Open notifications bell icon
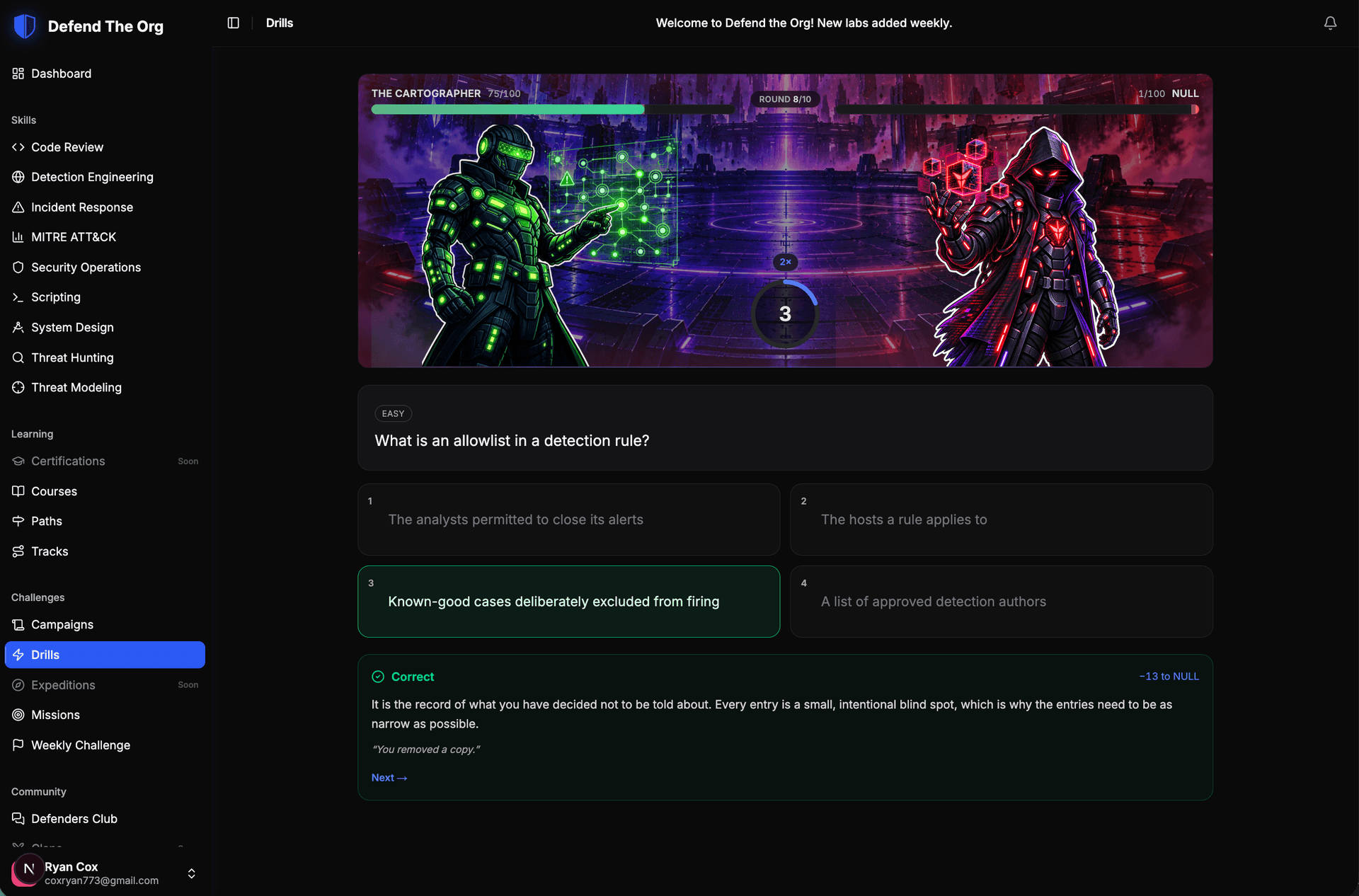Screen dimensions: 1359x896 (x=1330, y=23)
